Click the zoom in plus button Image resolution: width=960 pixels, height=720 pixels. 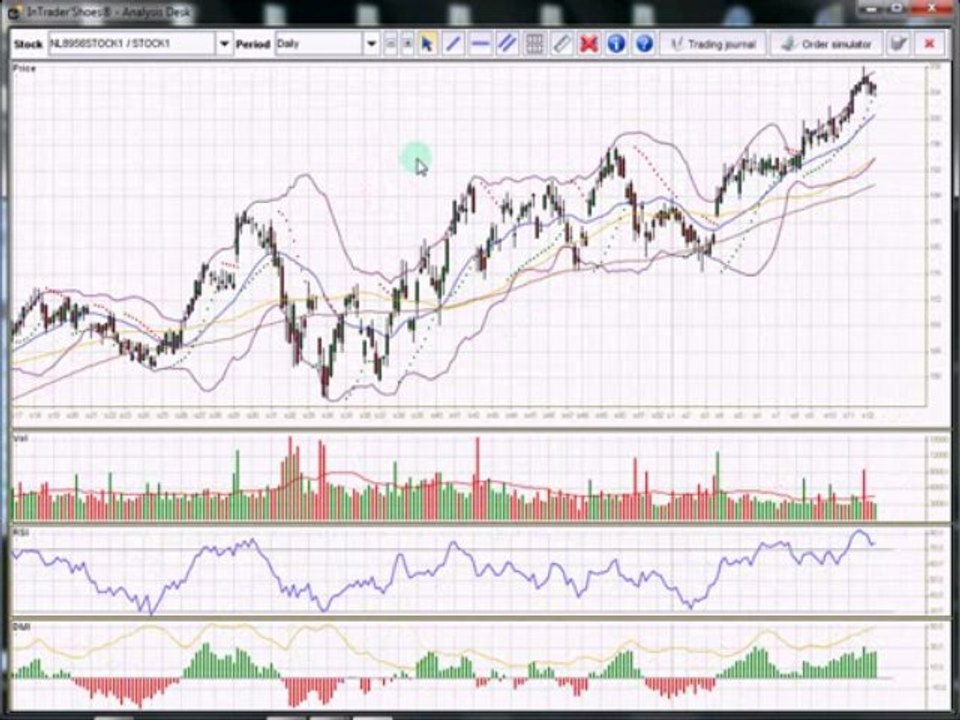[x=407, y=44]
